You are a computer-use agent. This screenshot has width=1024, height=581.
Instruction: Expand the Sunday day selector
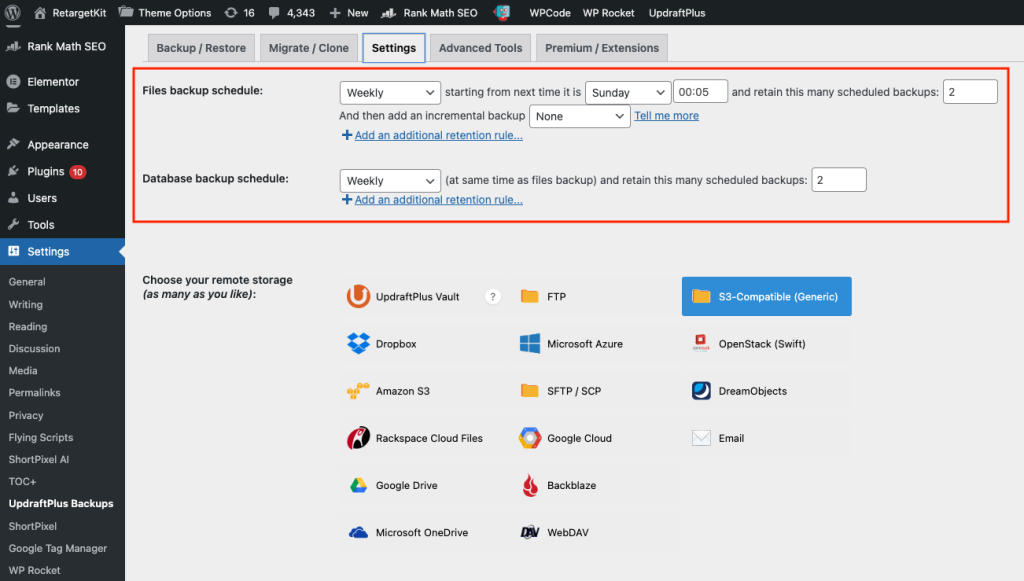pos(628,93)
